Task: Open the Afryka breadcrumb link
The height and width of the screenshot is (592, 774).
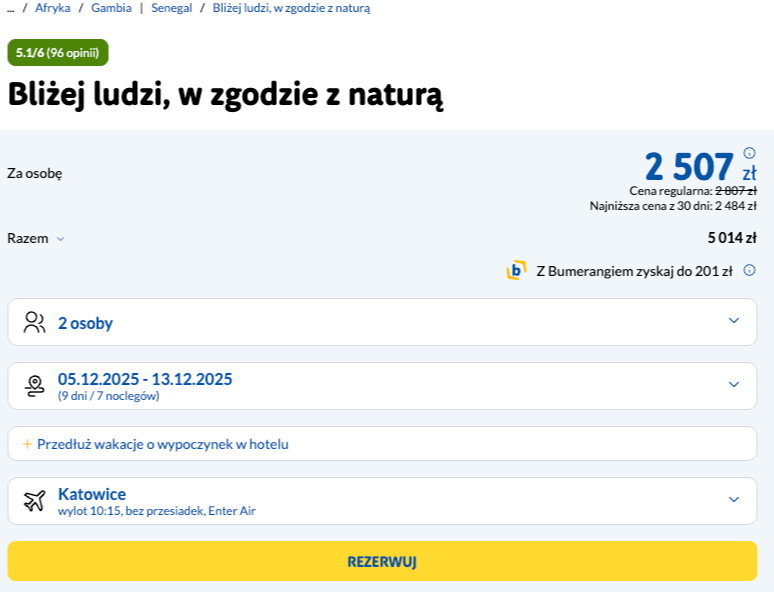Action: point(52,8)
